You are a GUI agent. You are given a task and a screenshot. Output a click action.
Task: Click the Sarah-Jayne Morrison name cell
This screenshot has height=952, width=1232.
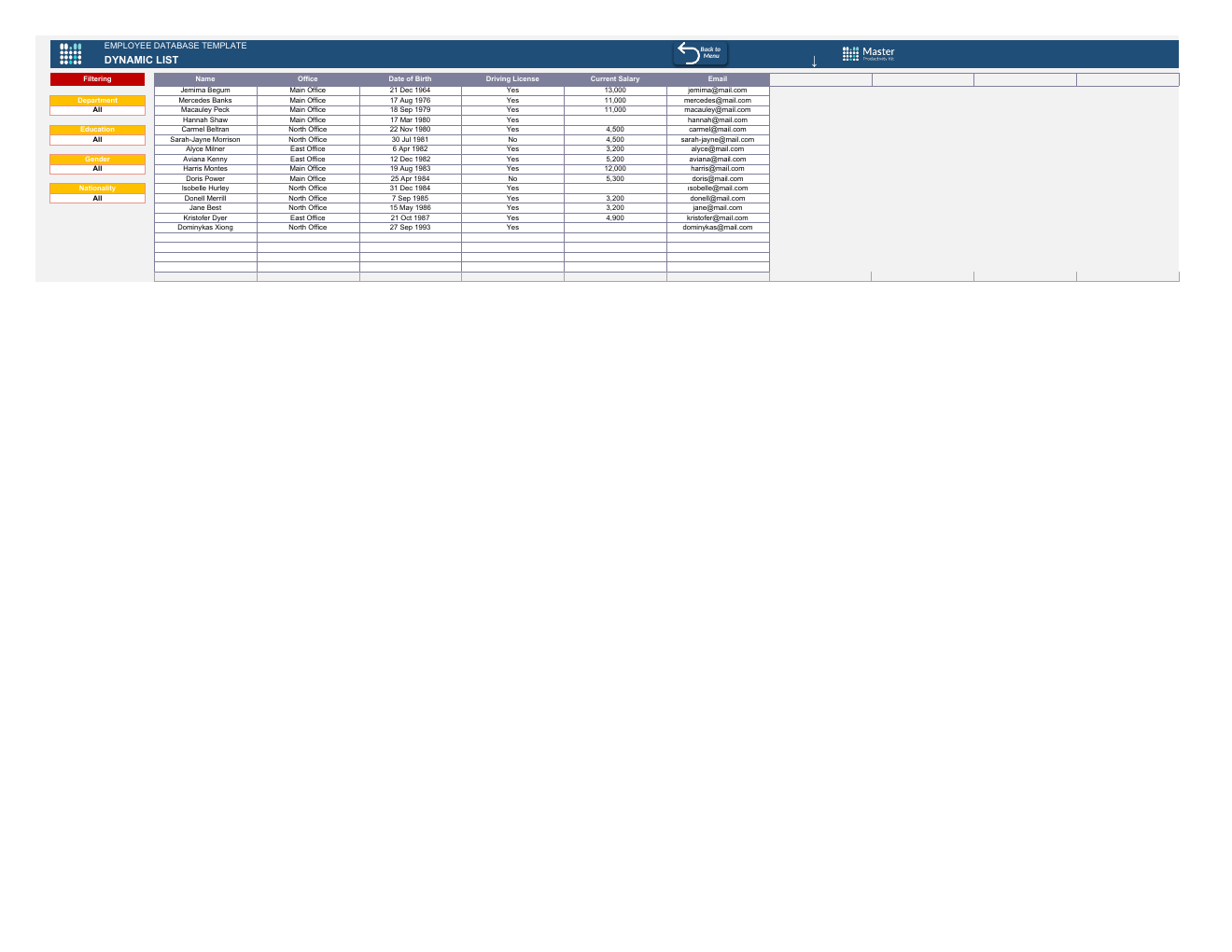click(x=205, y=139)
